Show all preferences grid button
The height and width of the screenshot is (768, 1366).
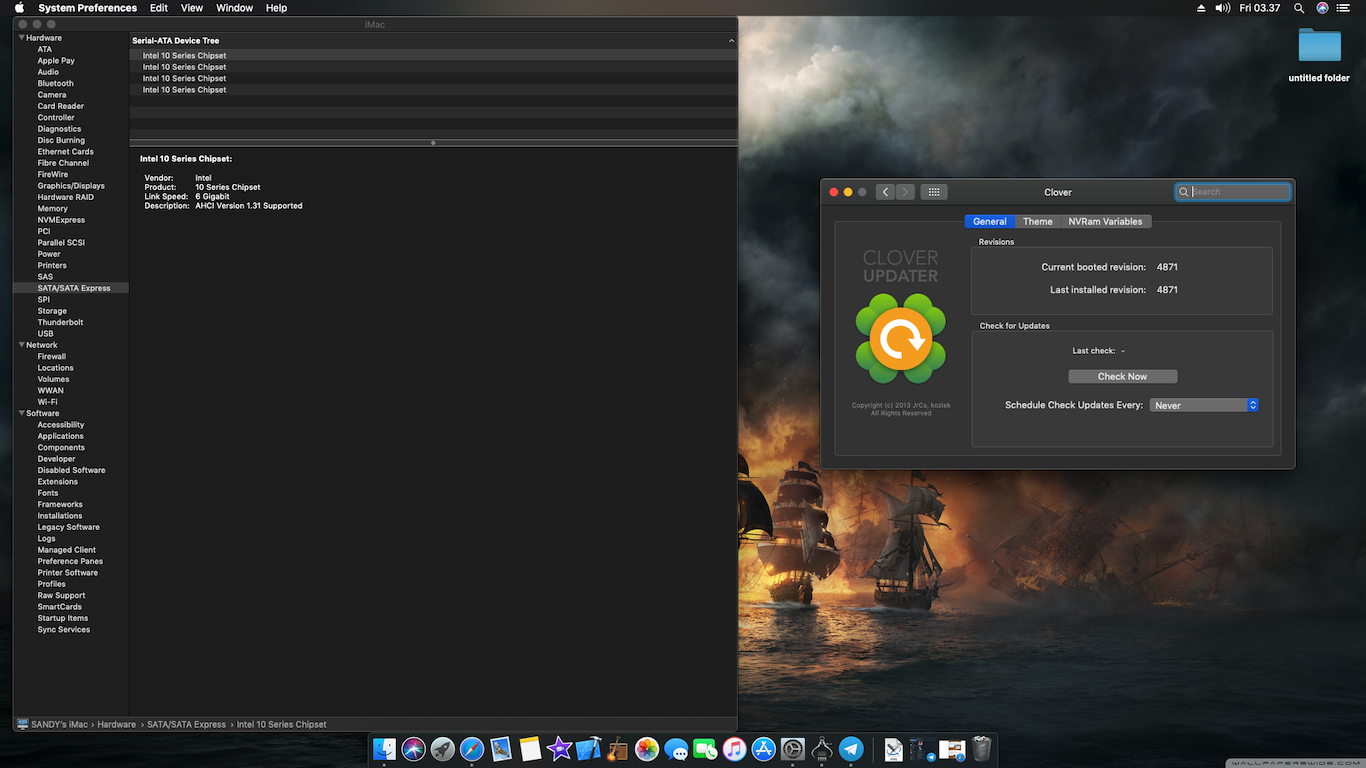[x=933, y=192]
